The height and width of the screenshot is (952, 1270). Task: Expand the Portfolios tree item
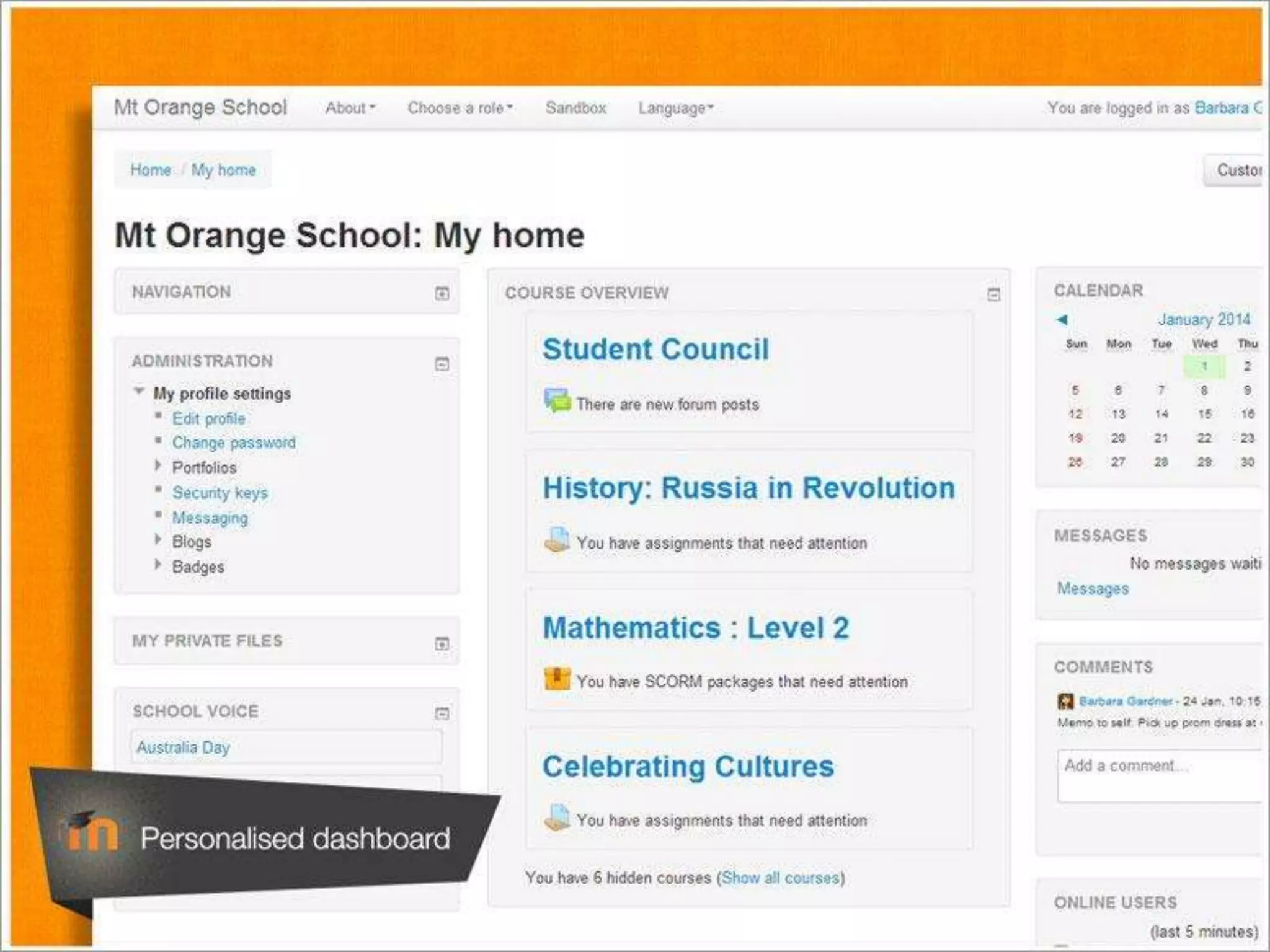(158, 465)
